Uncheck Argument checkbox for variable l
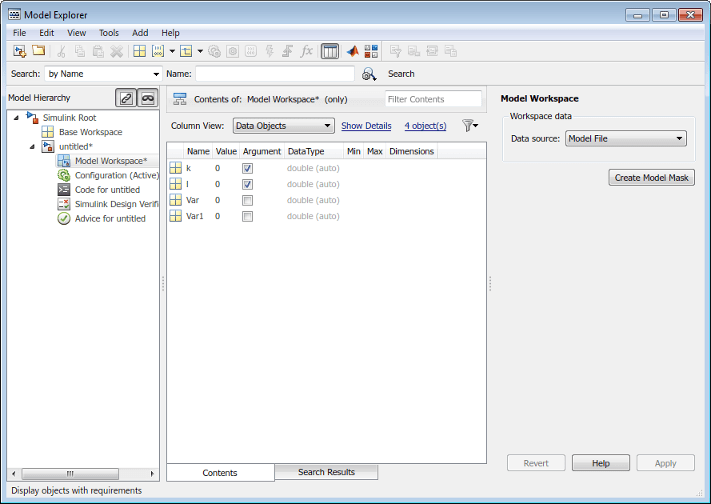This screenshot has width=711, height=504. point(247,185)
